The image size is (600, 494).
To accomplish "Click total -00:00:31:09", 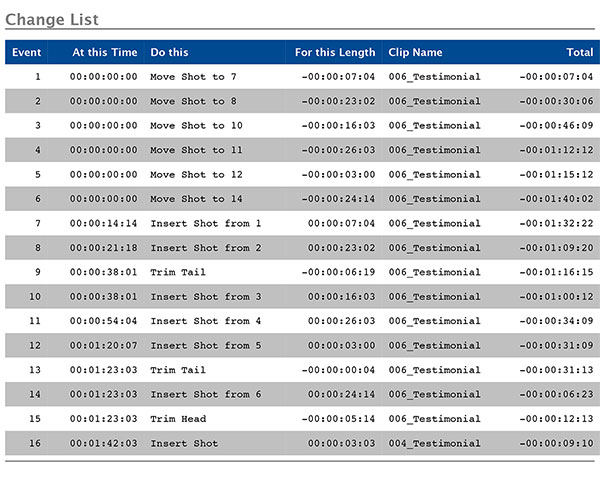I will [x=556, y=346].
